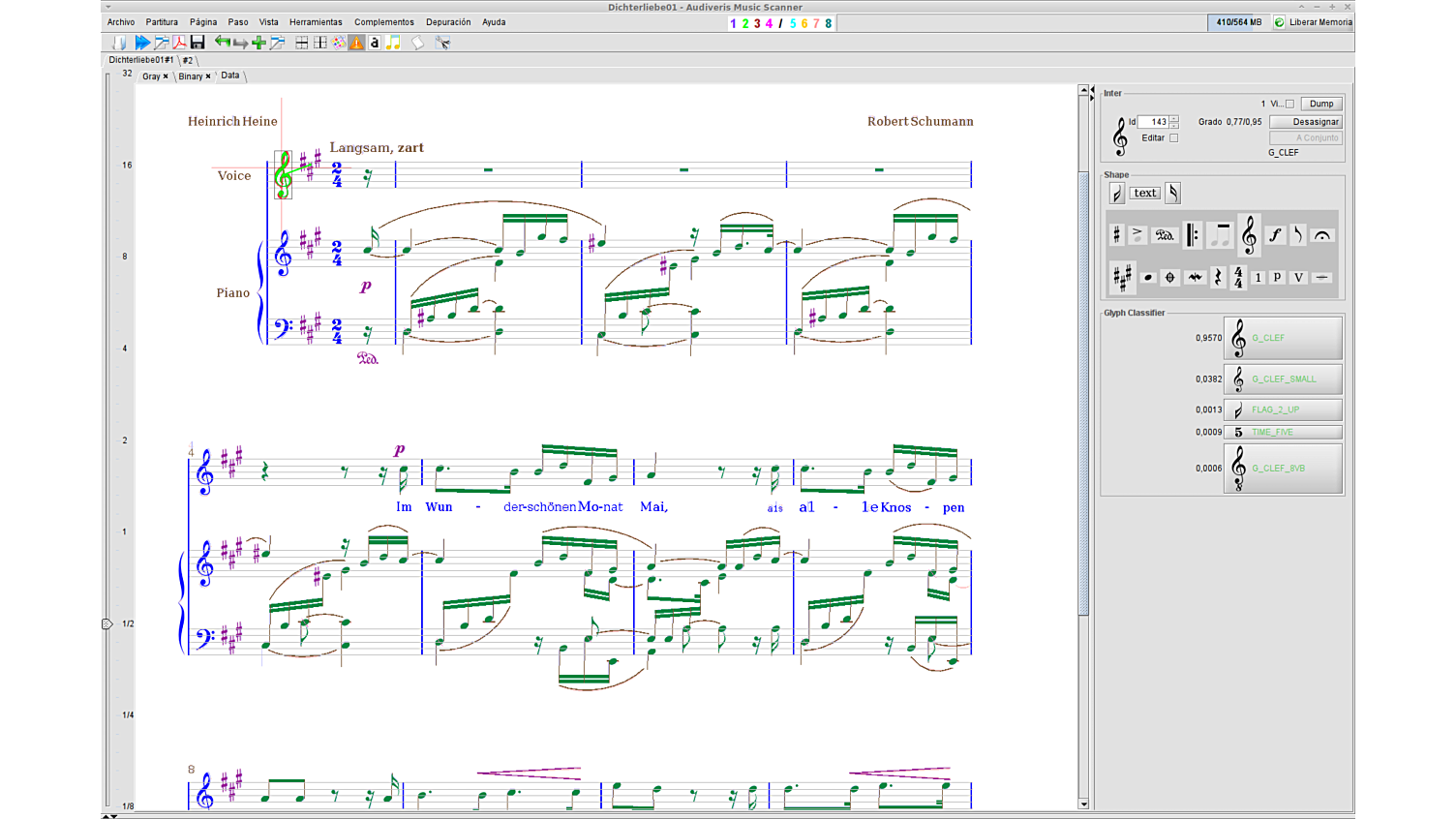Click the score vertical scrollbar thumb
The height and width of the screenshot is (819, 1456).
click(1083, 393)
